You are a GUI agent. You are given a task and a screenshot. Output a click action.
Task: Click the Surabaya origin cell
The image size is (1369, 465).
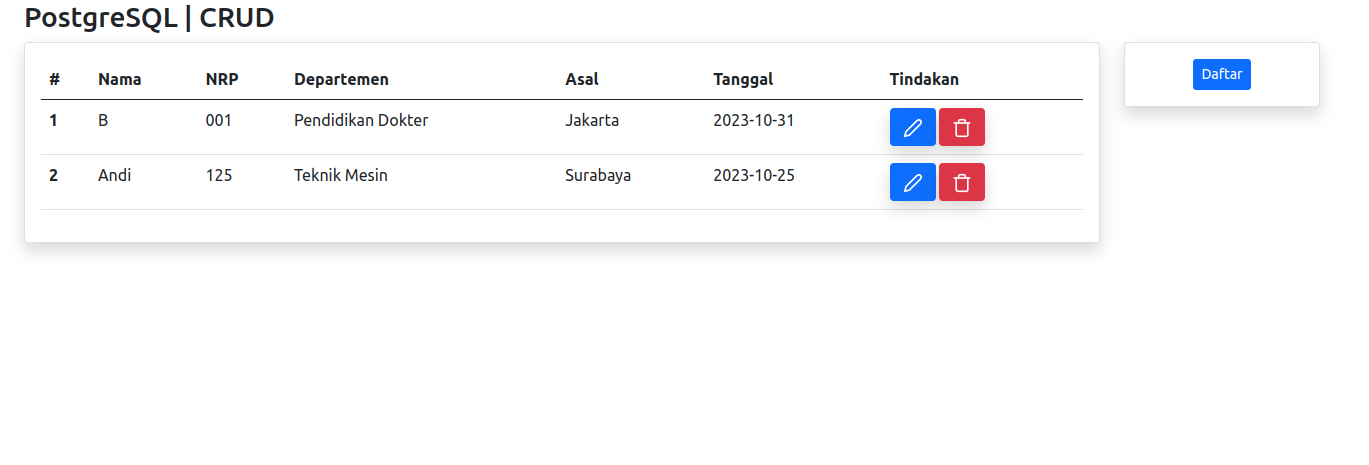[x=598, y=176]
